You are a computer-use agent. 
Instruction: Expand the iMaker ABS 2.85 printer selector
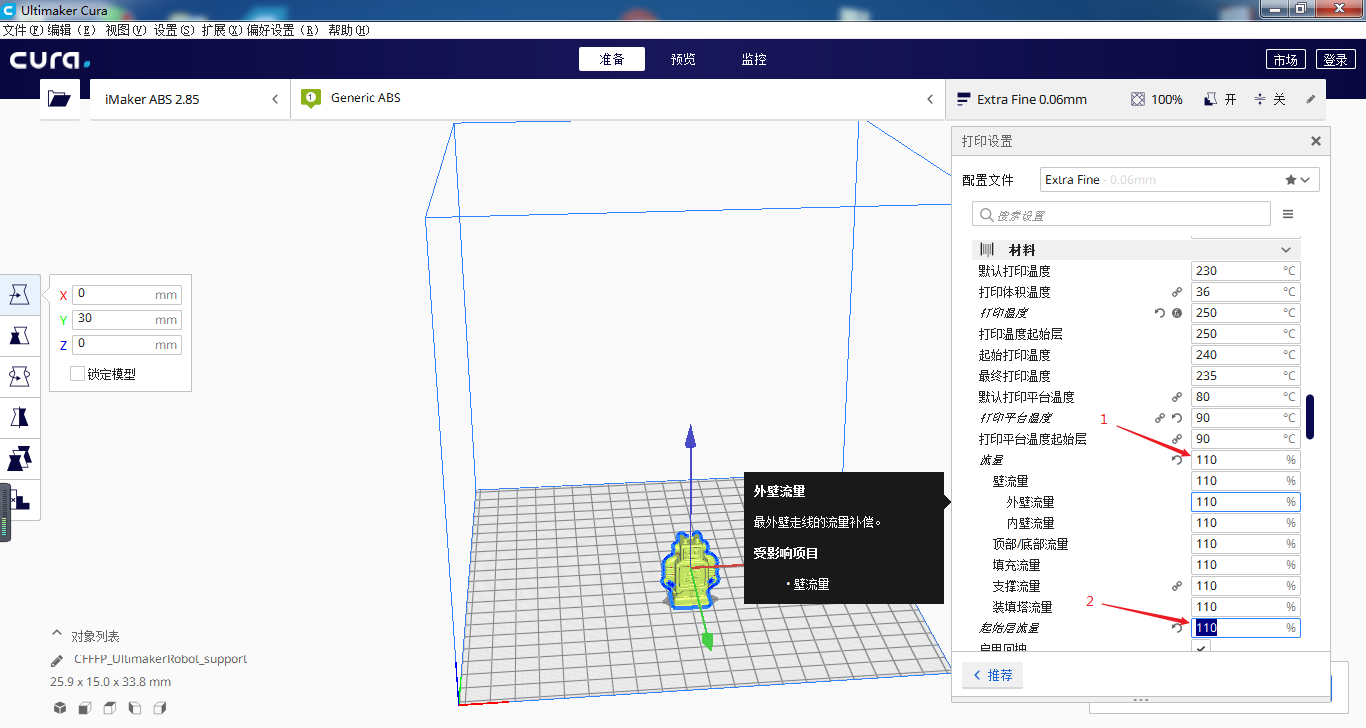click(190, 99)
